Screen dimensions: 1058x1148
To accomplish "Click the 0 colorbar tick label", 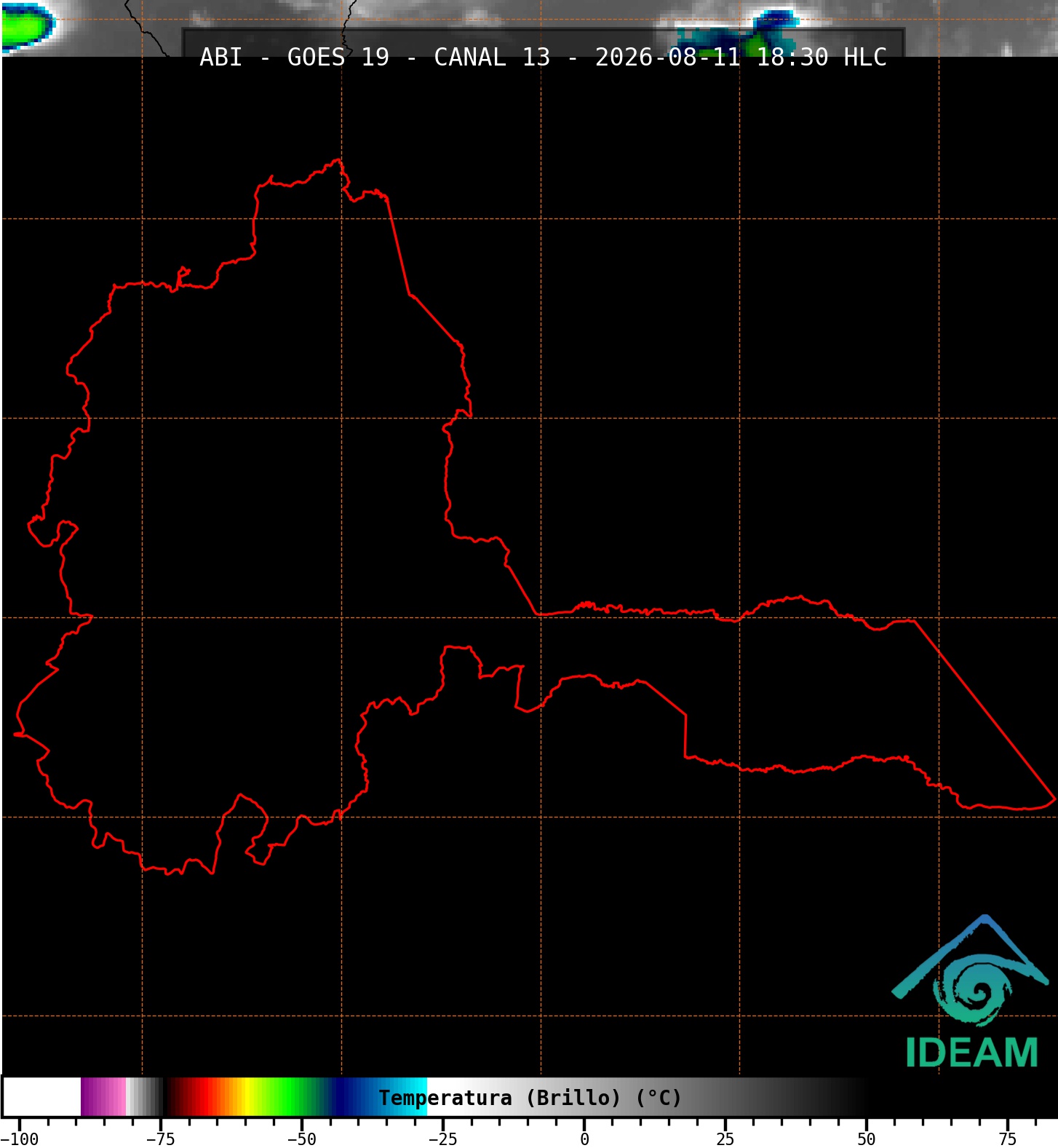I will click(x=584, y=1139).
